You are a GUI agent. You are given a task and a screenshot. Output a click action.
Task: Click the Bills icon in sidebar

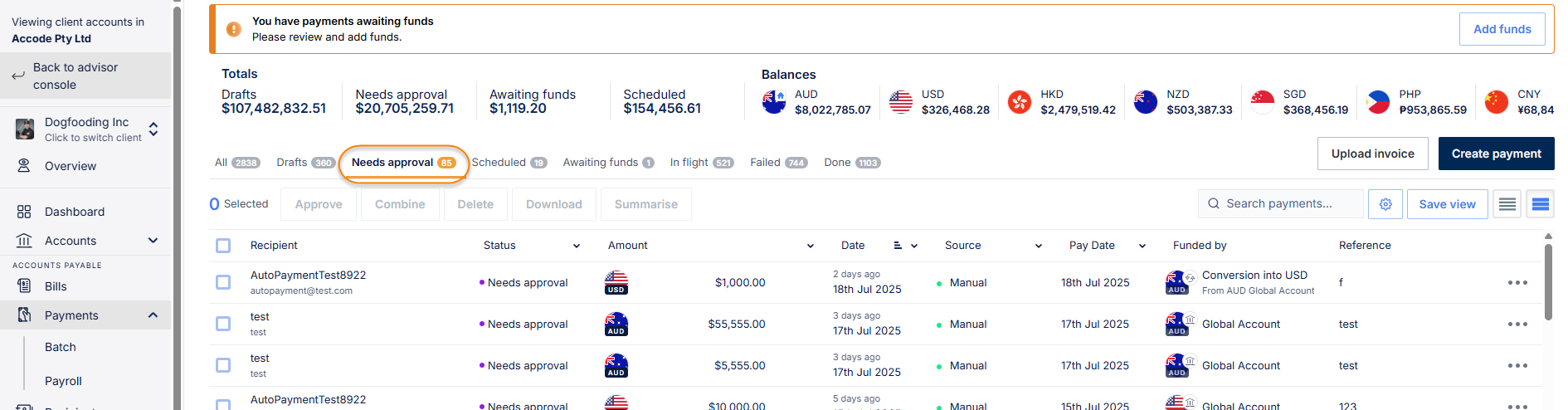(x=24, y=286)
